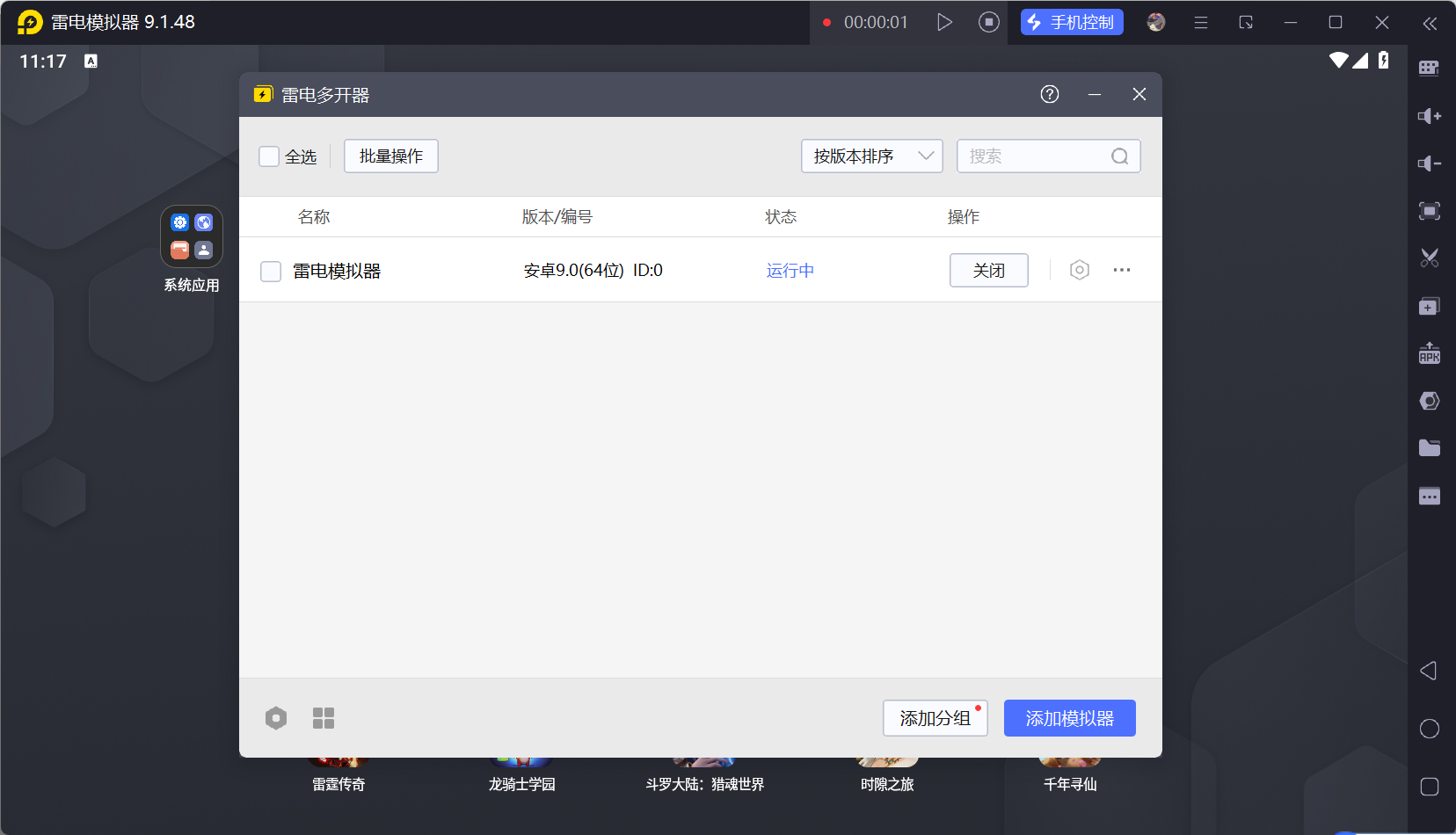Expand the 按版本排序 sort dropdown
The width and height of the screenshot is (1456, 835).
click(871, 156)
